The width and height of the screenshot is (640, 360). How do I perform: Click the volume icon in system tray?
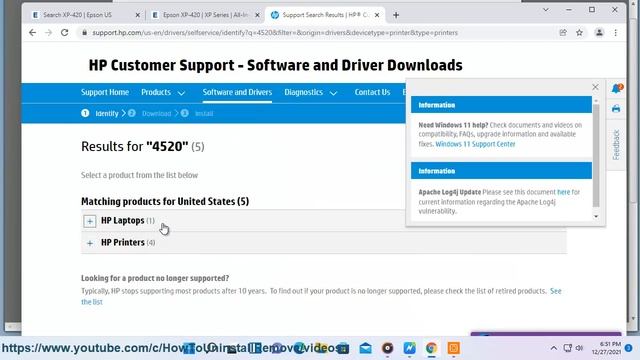(x=579, y=348)
